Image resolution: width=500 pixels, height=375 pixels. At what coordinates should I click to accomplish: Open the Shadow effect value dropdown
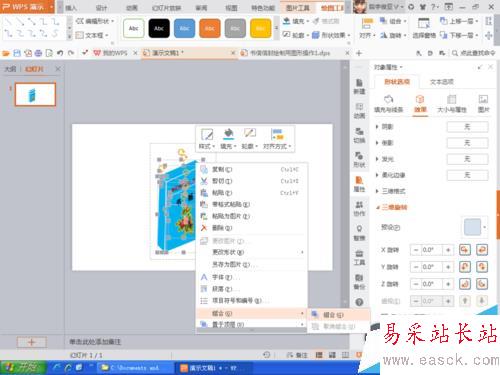[x=467, y=127]
